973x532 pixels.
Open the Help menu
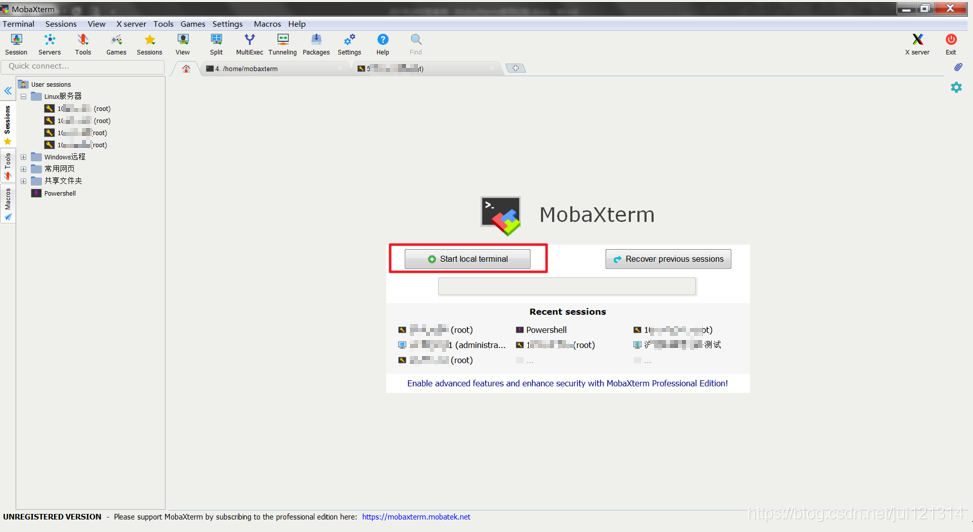tap(297, 24)
